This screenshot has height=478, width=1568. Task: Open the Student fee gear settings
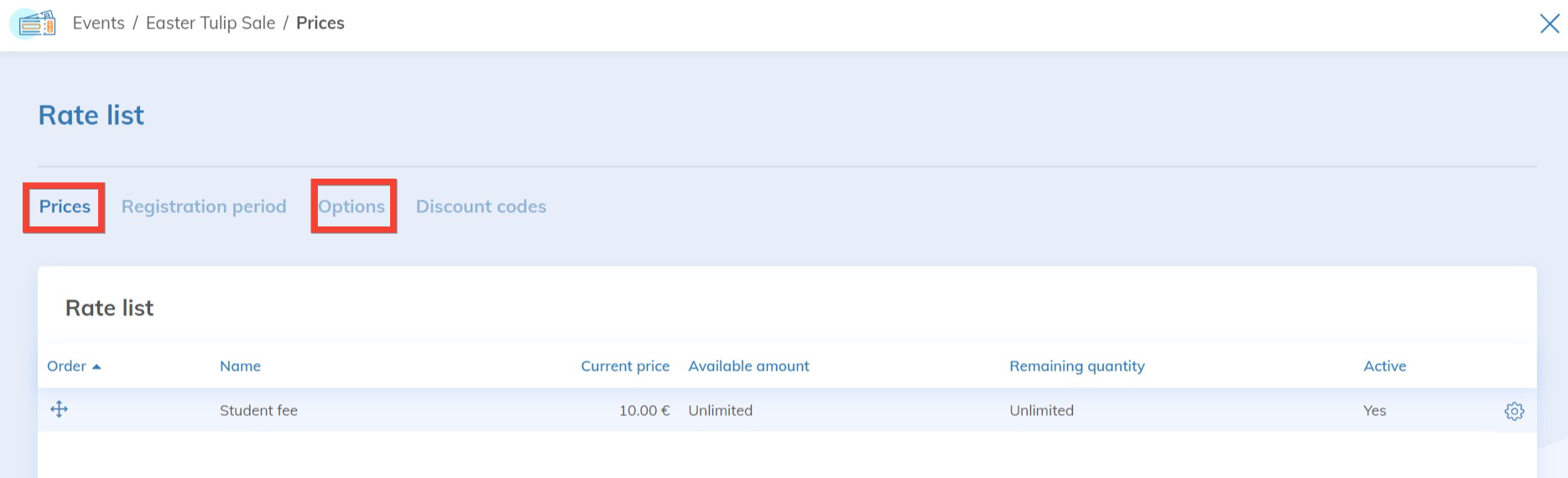1513,411
